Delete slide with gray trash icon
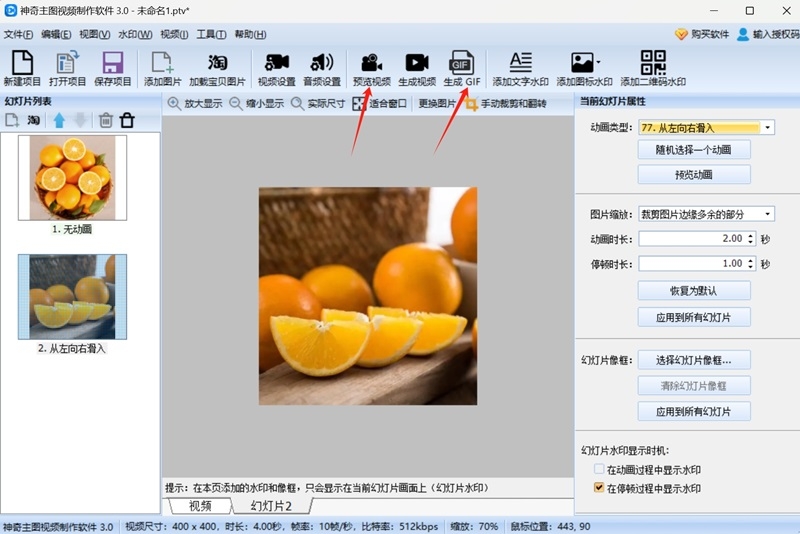The height and width of the screenshot is (534, 800). (x=106, y=120)
